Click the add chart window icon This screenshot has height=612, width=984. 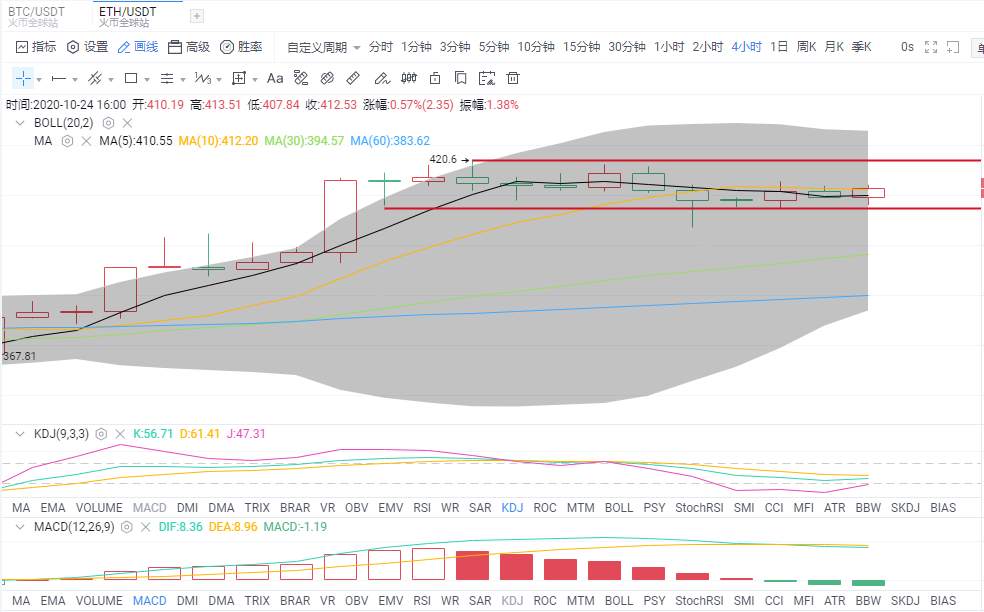(x=953, y=47)
